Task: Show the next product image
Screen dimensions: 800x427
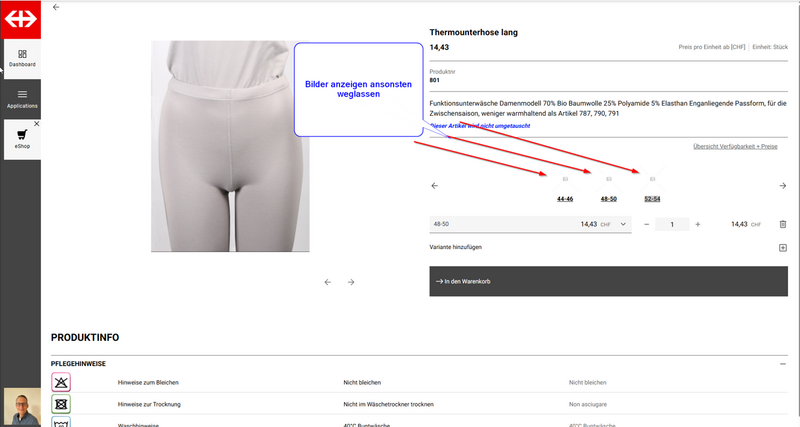Action: click(351, 282)
